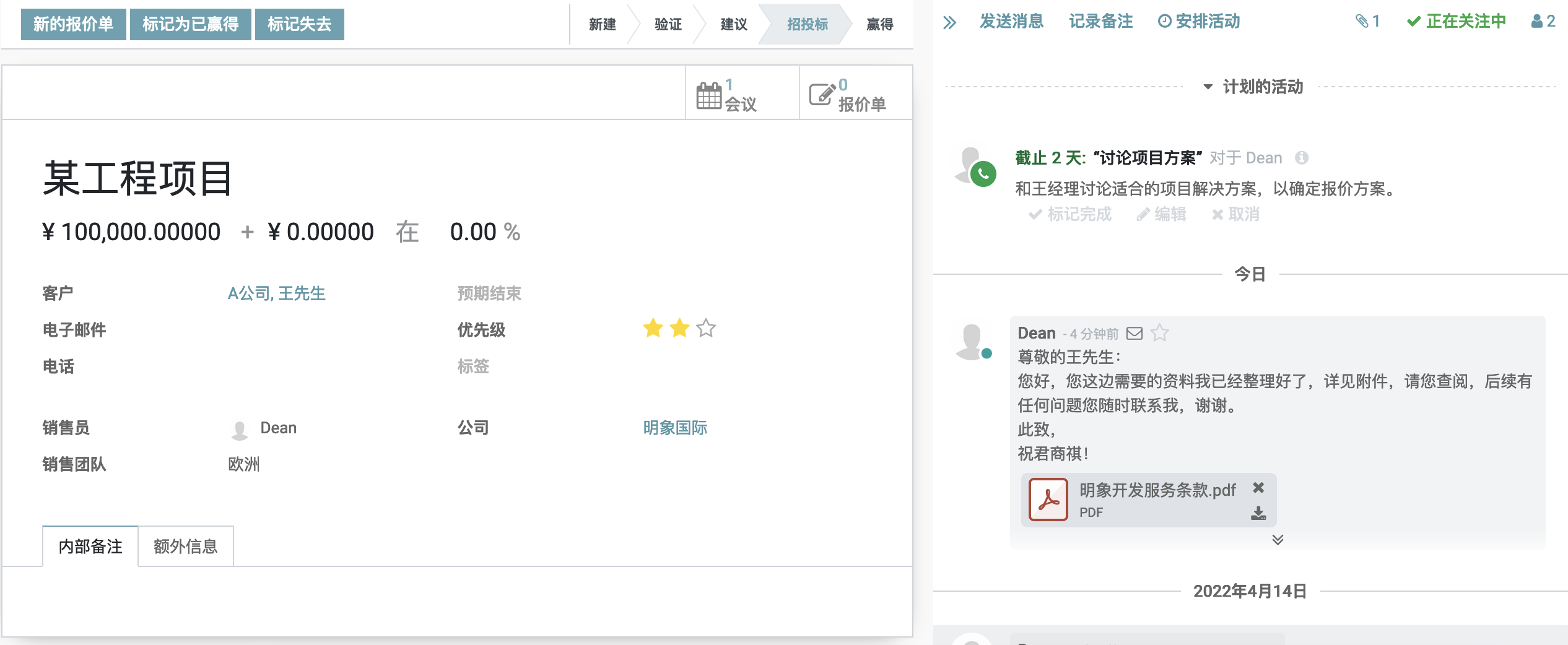Mark the activity via 标记完成

coord(1070,214)
